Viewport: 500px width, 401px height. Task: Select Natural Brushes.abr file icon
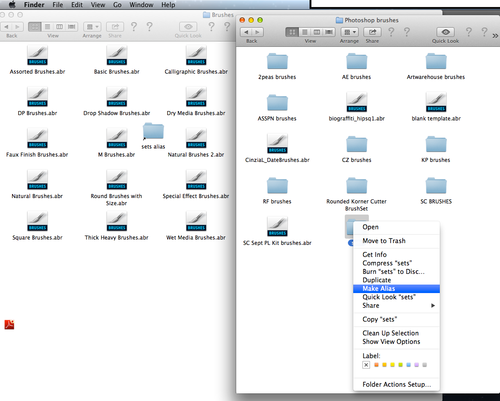coord(37,180)
